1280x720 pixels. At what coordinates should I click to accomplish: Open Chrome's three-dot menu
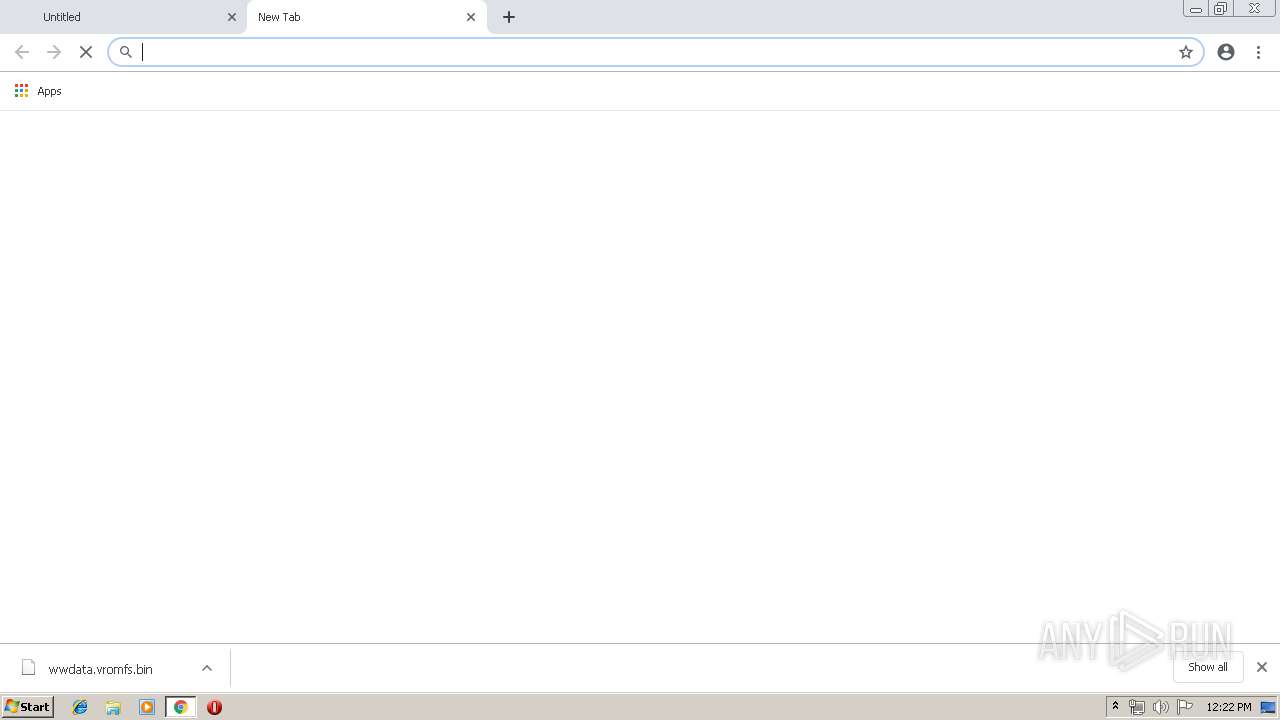(1259, 52)
